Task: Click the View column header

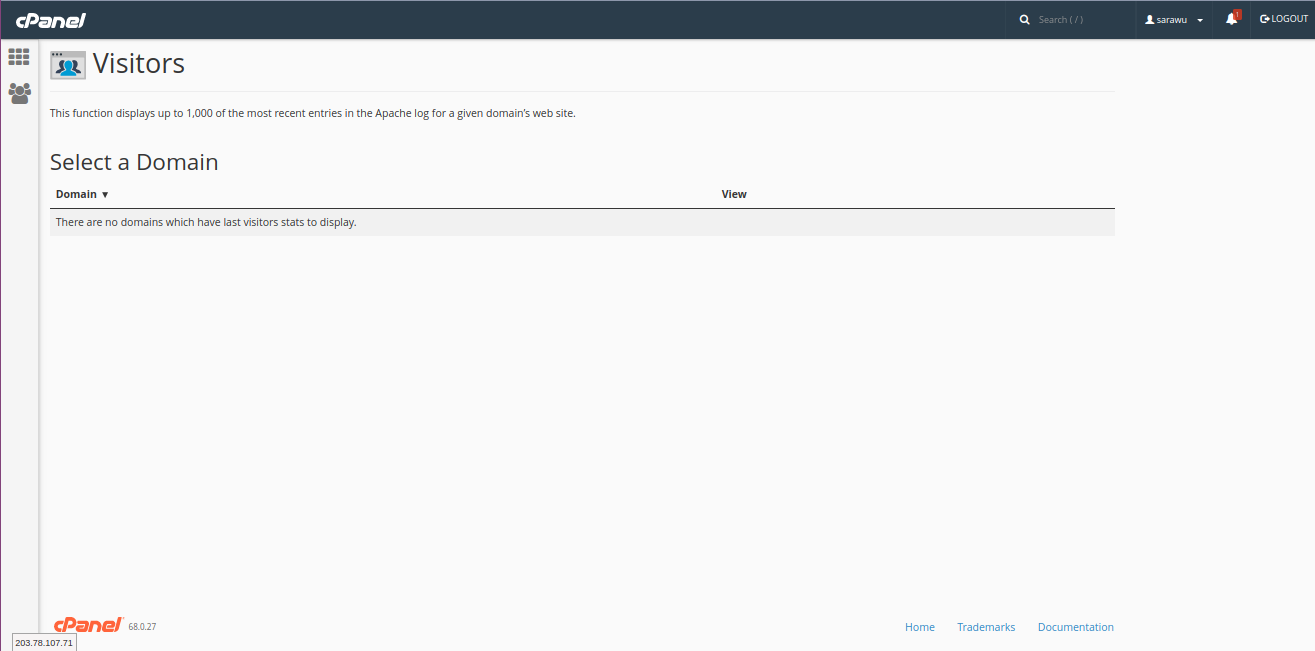Action: pyautogui.click(x=734, y=194)
